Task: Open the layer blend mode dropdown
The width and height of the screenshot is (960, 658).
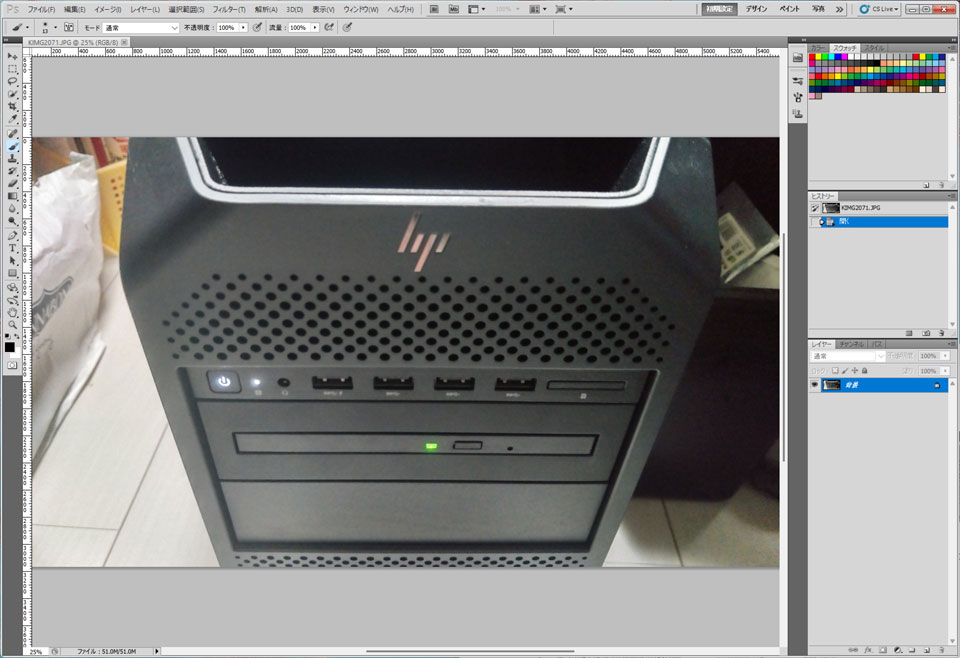Action: tap(847, 356)
